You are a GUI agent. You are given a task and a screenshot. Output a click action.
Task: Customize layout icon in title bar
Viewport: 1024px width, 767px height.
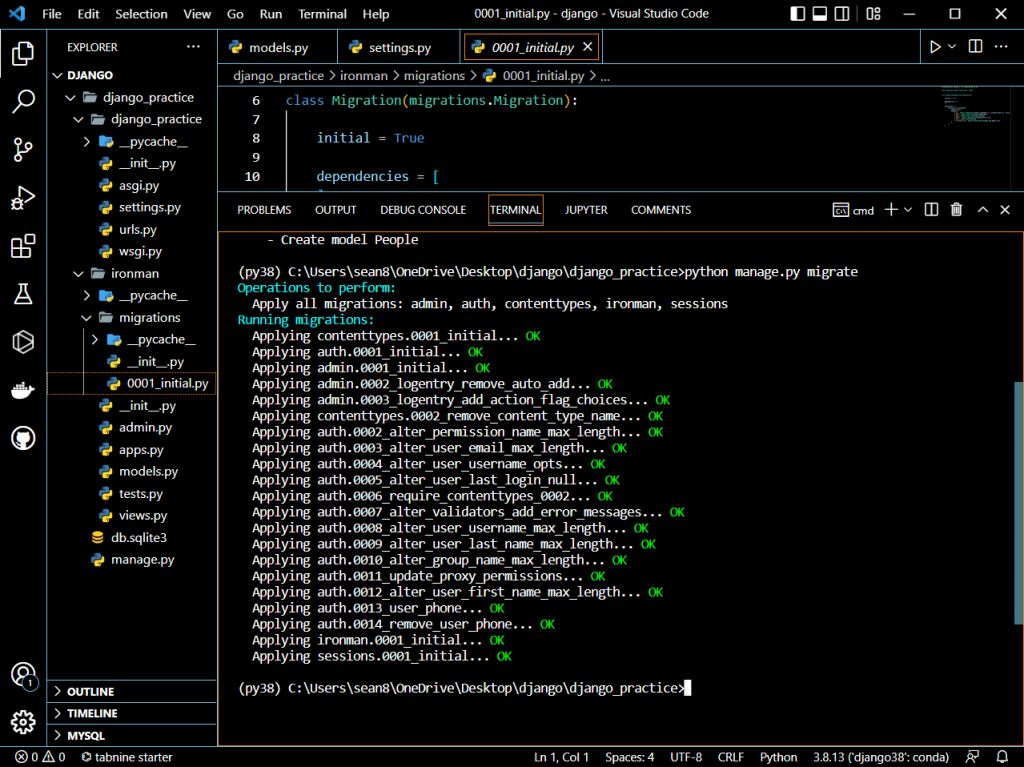tap(873, 14)
